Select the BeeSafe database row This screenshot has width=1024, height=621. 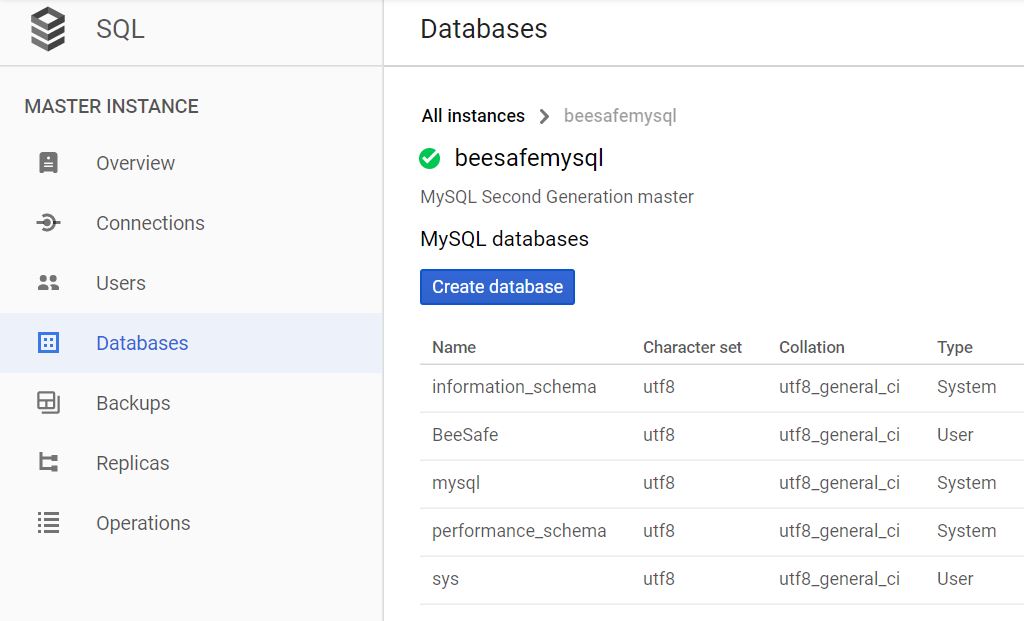[465, 435]
